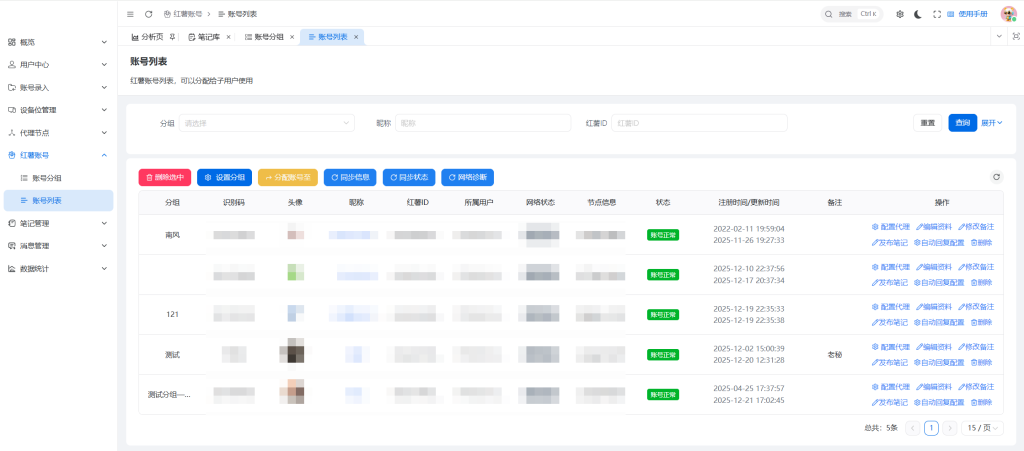Screen dimensions: 1024x451
Task: Collapse the sidebar with the hamburger icon
Action: tap(130, 14)
